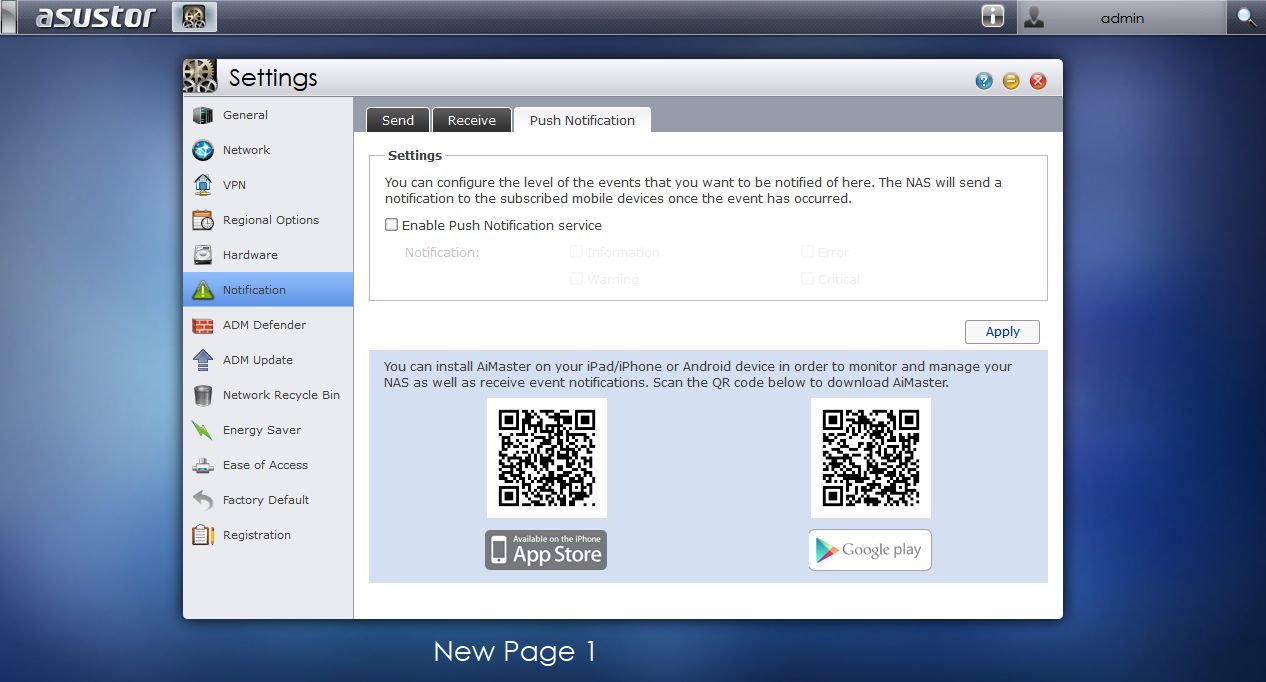Screen dimensions: 1266x682
Task: Select the Push Notification tab
Action: (582, 120)
